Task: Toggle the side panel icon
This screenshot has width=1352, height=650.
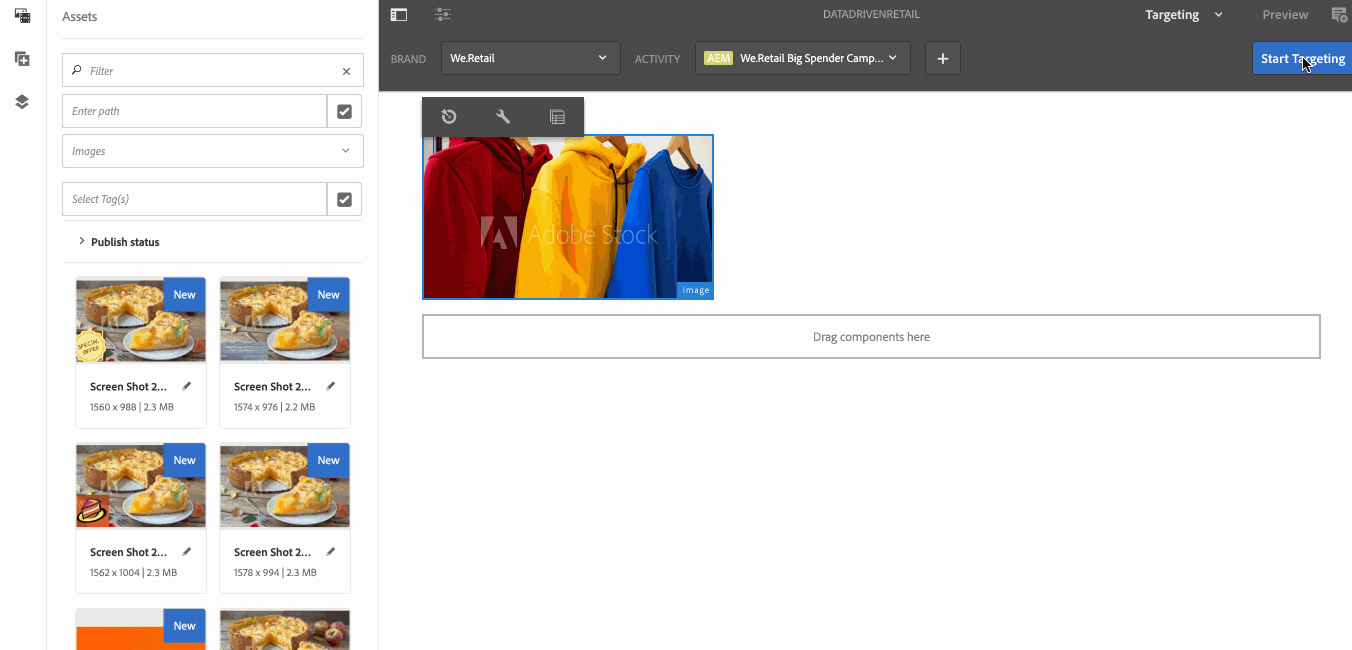Action: point(399,15)
